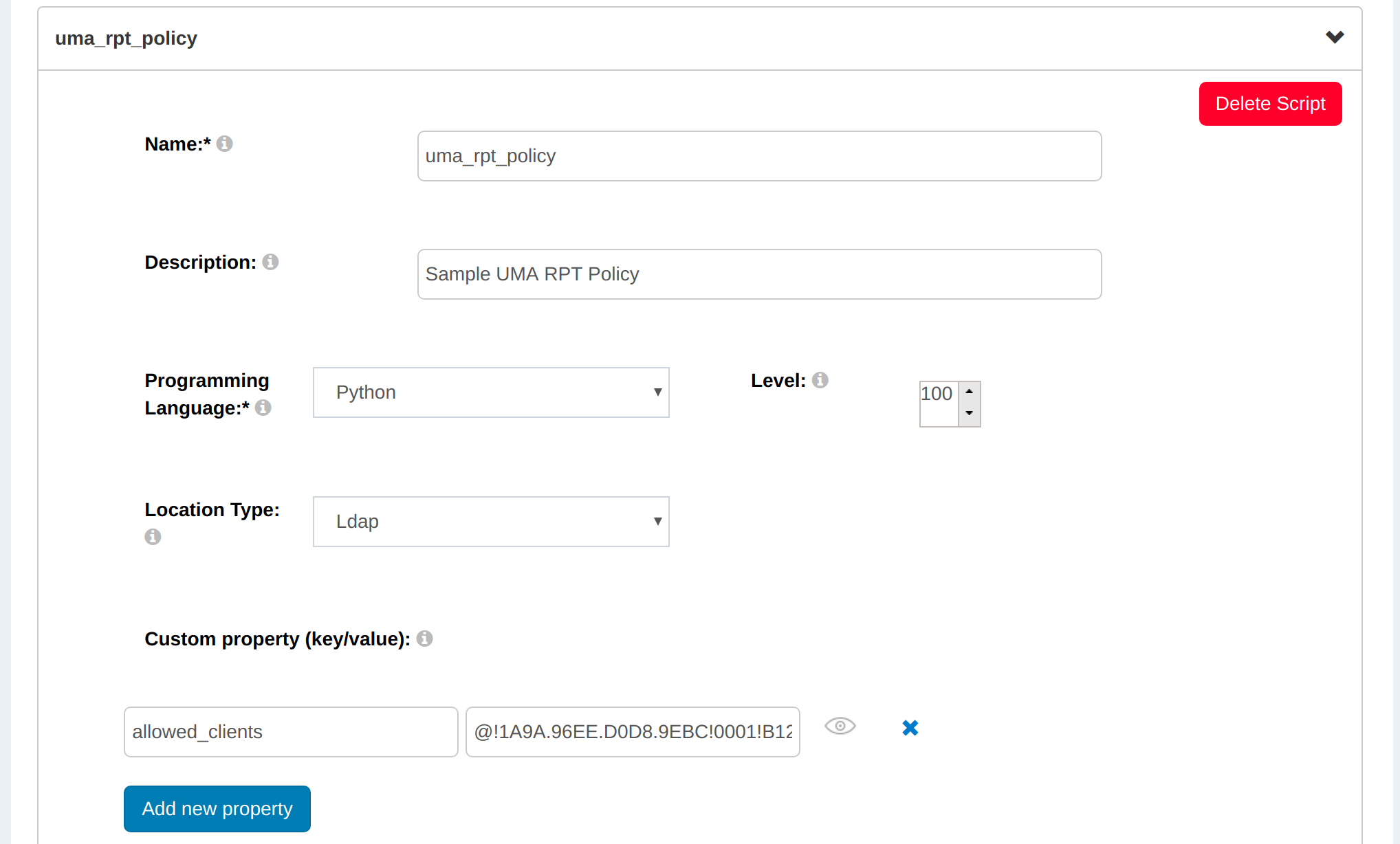Click the info icon beside Level
The height and width of the screenshot is (844, 1400).
[x=820, y=379]
